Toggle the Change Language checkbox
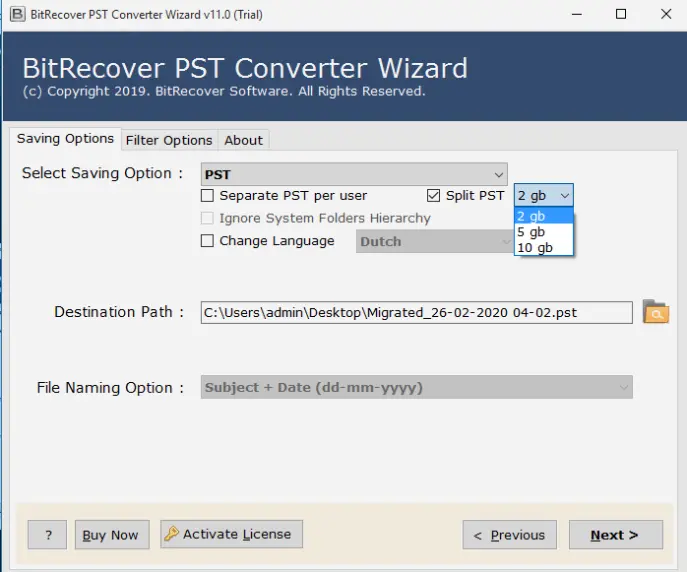 pyautogui.click(x=208, y=241)
